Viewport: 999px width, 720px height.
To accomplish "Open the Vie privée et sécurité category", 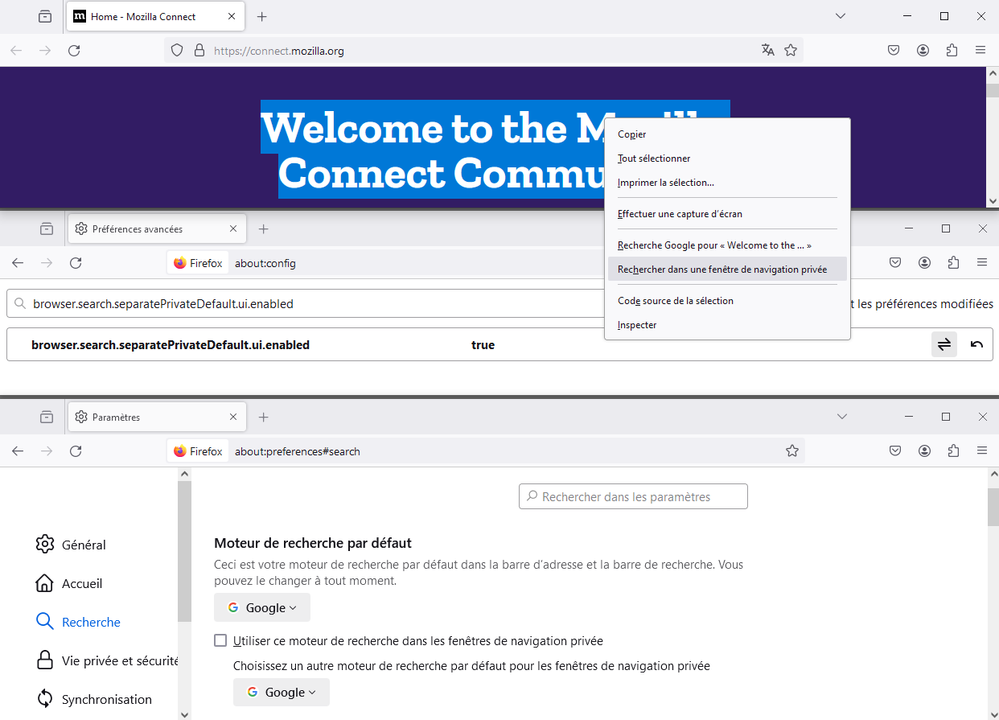I will point(106,661).
